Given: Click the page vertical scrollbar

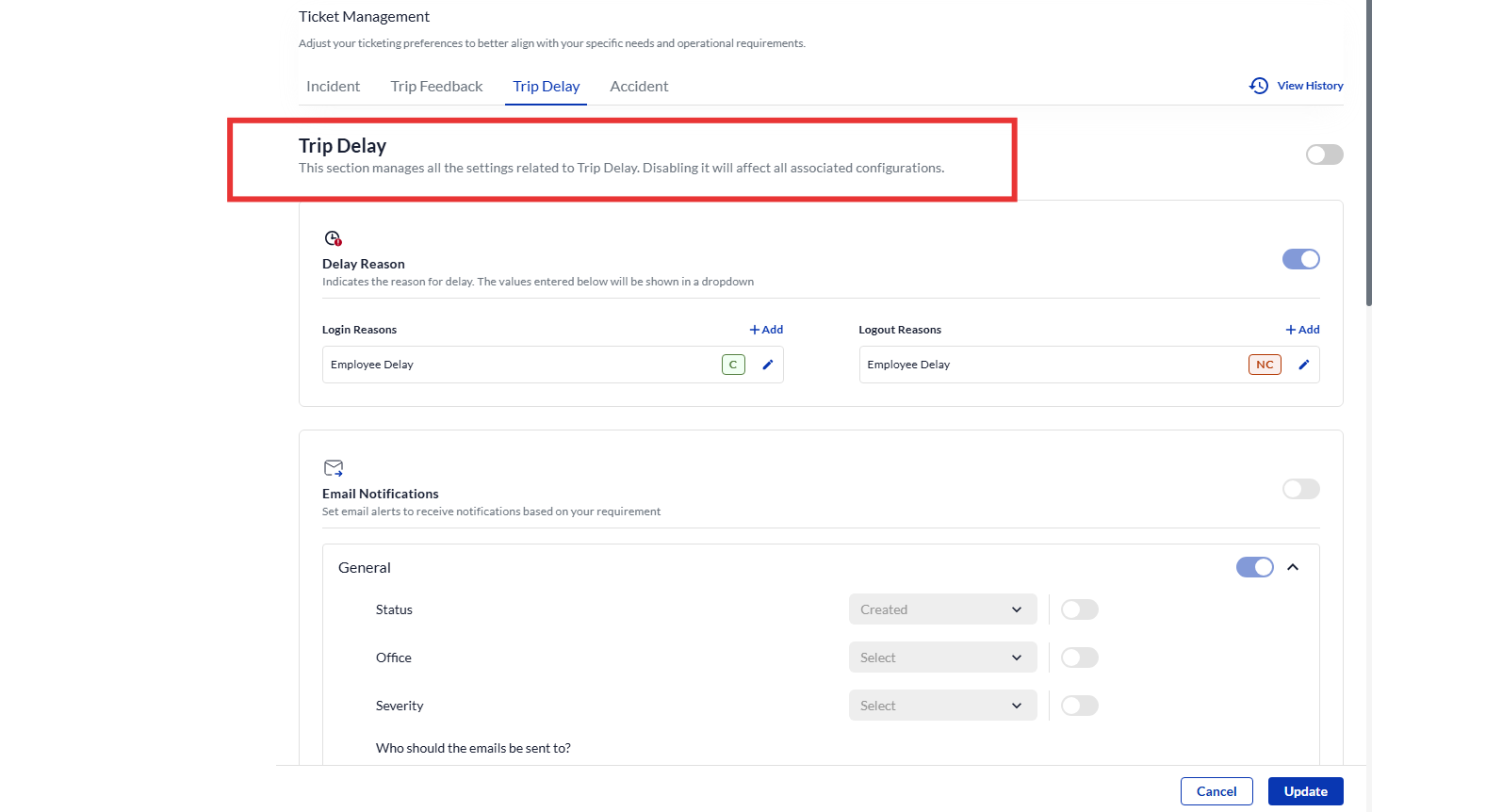Looking at the screenshot, I should (1368, 153).
